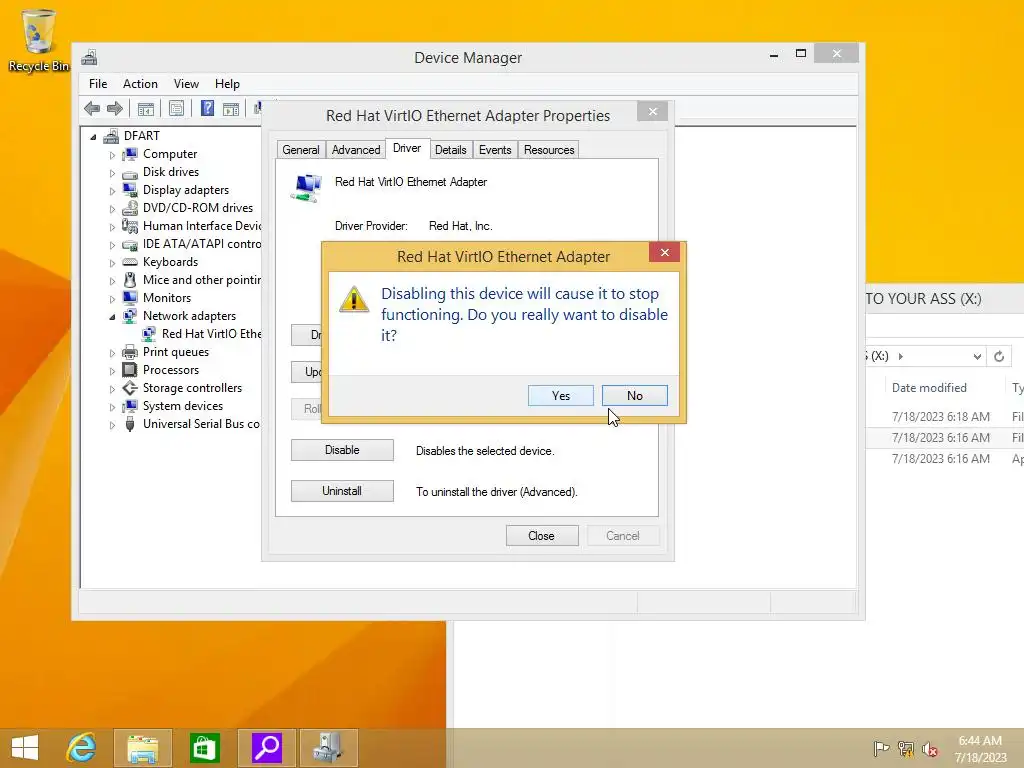
Task: Click the Uninstall driver button
Action: pyautogui.click(x=342, y=491)
